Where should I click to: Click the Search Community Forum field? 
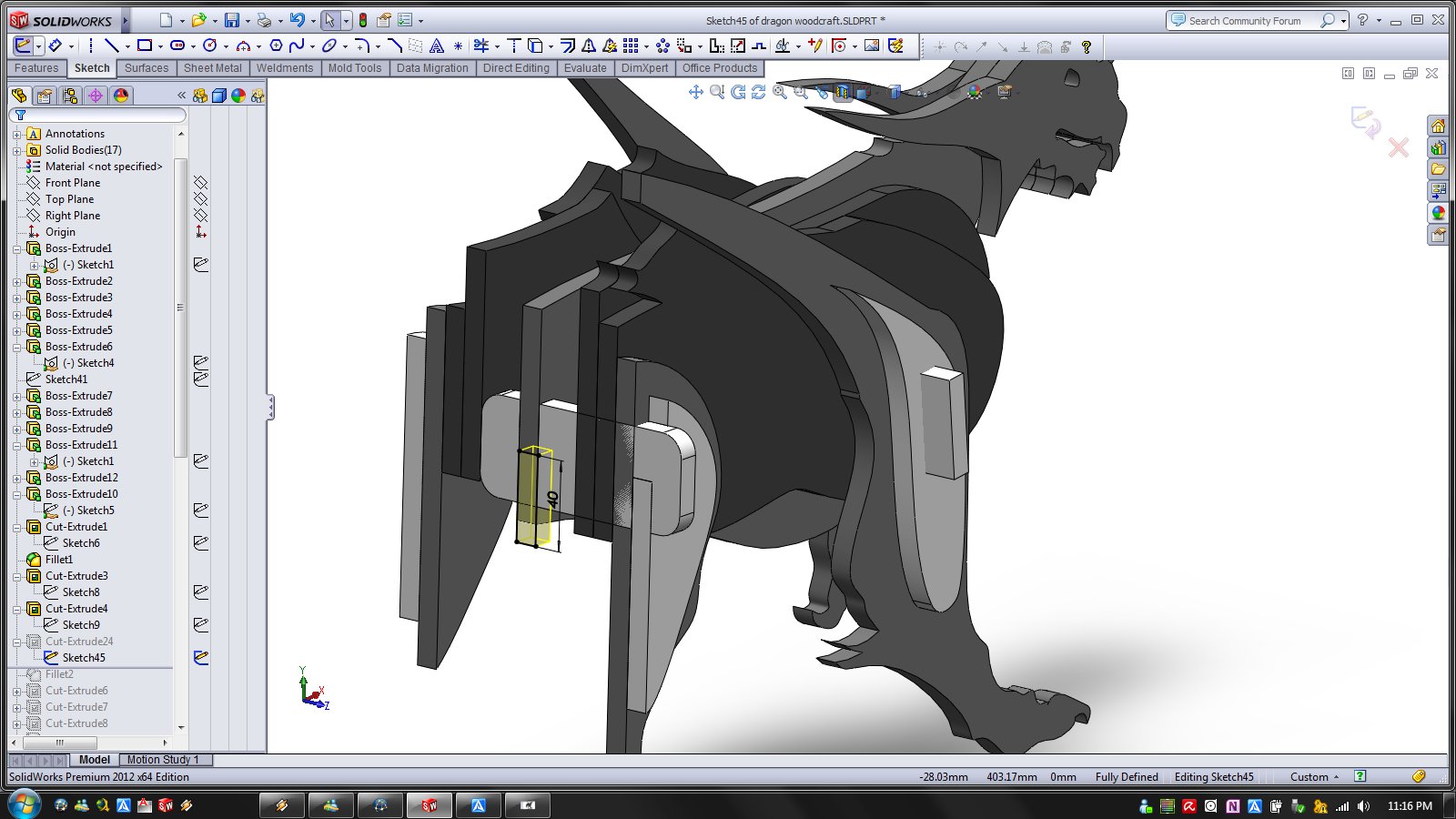pos(1244,20)
